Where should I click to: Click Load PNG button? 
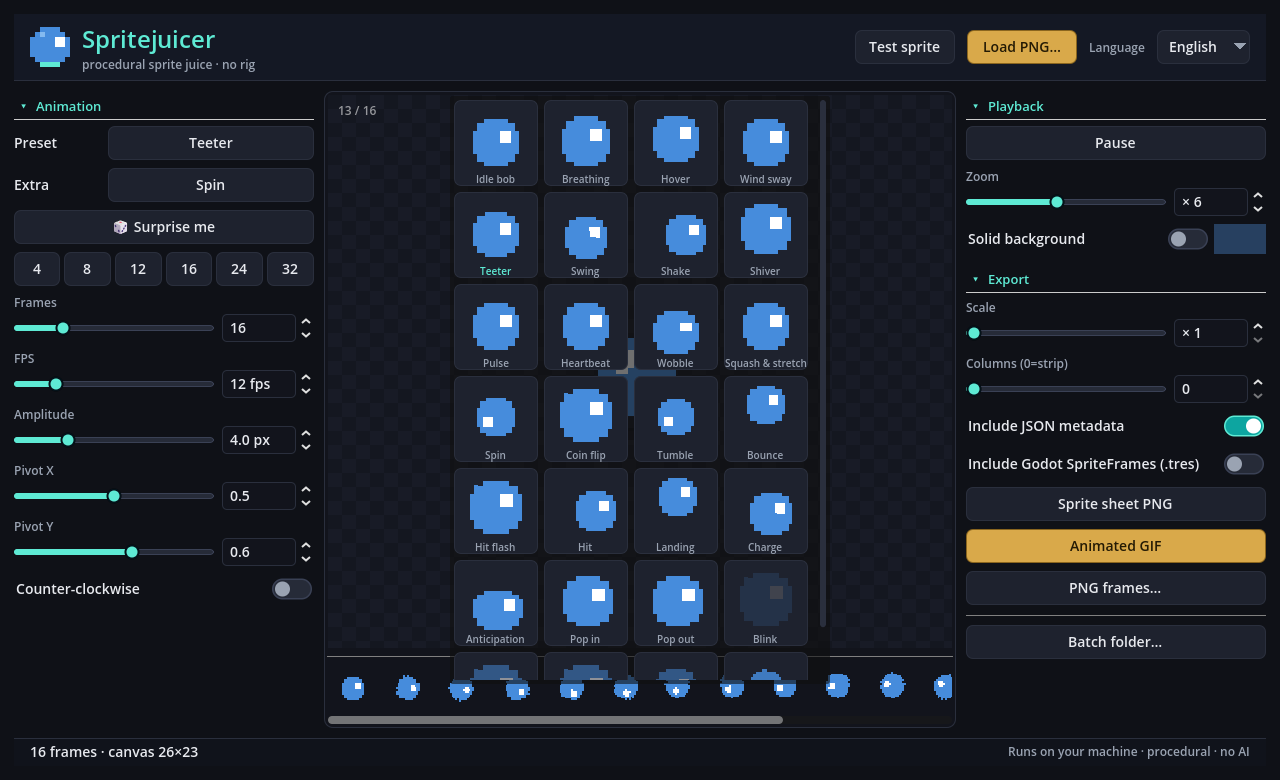pyautogui.click(x=1021, y=47)
